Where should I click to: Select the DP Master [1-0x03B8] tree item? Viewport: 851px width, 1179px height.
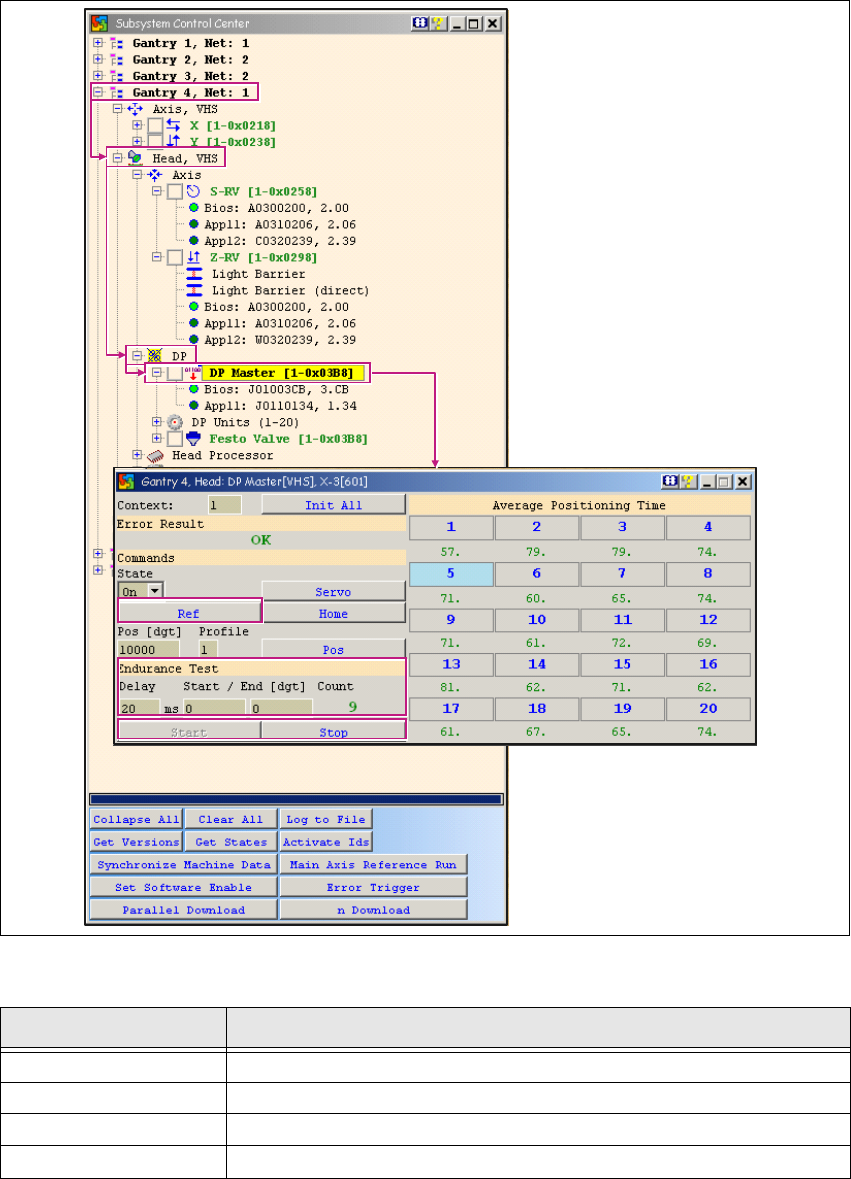click(x=287, y=373)
